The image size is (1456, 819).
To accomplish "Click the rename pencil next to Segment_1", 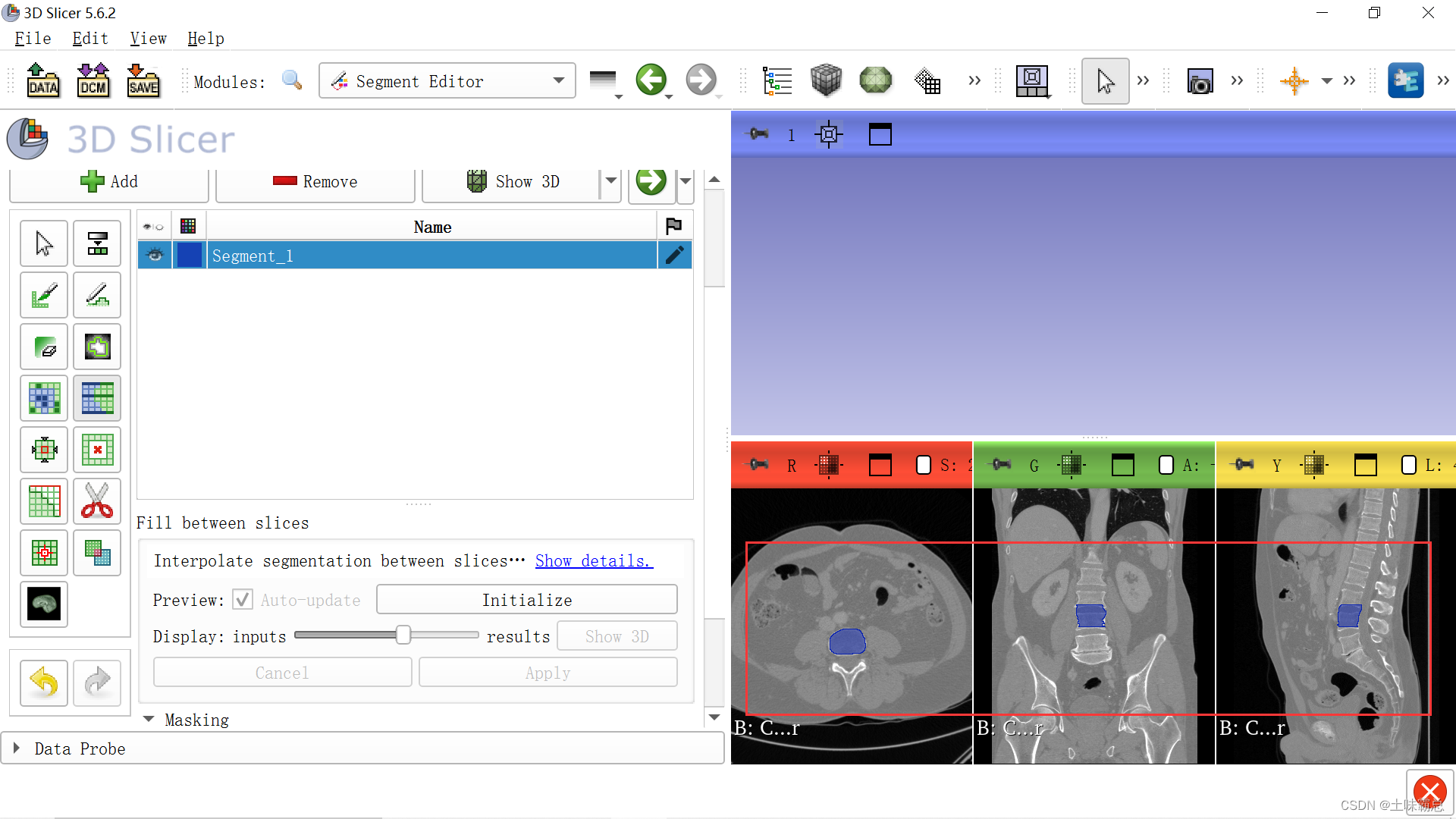I will (674, 256).
